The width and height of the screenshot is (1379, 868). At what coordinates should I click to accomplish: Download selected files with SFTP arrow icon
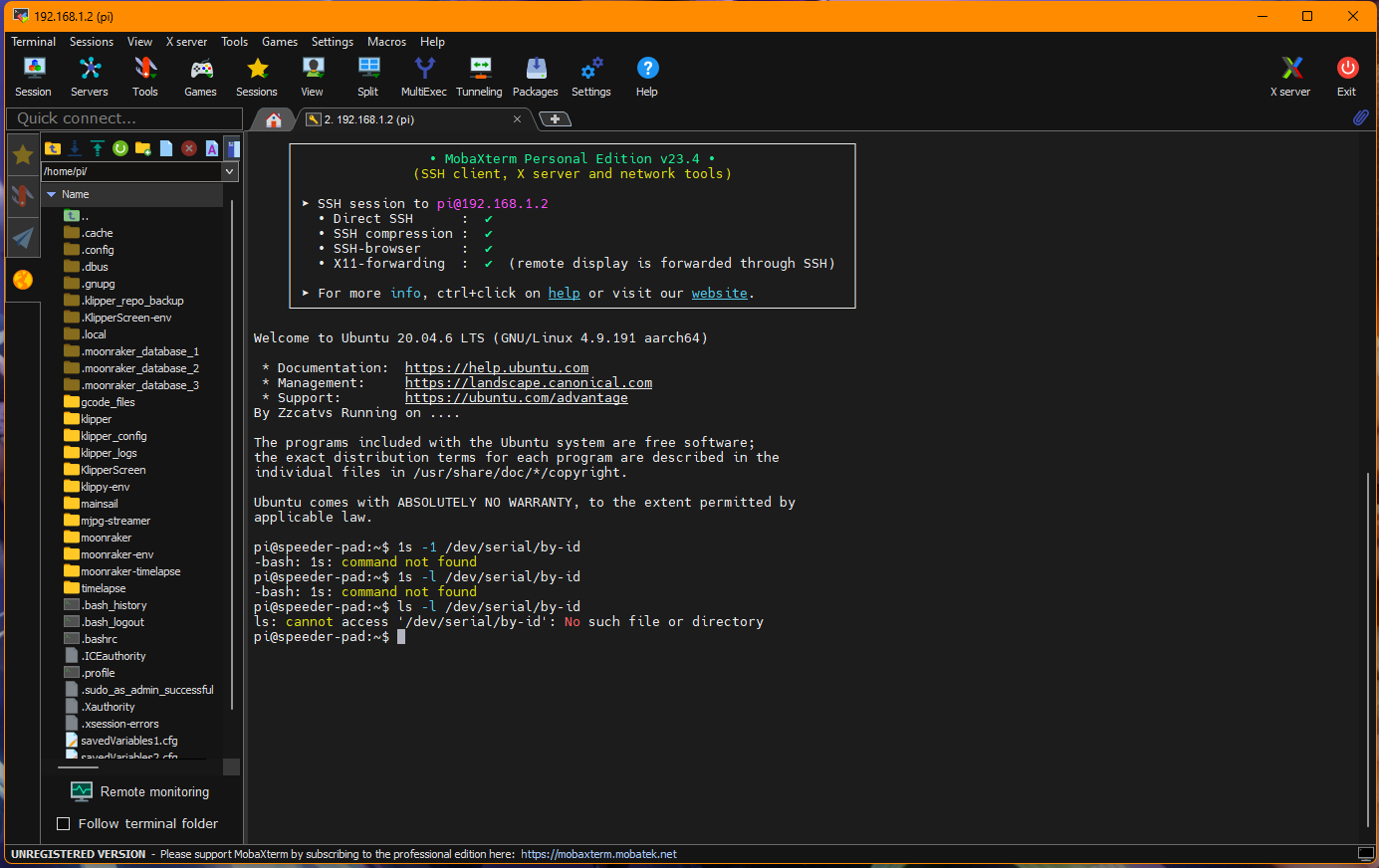point(75,148)
